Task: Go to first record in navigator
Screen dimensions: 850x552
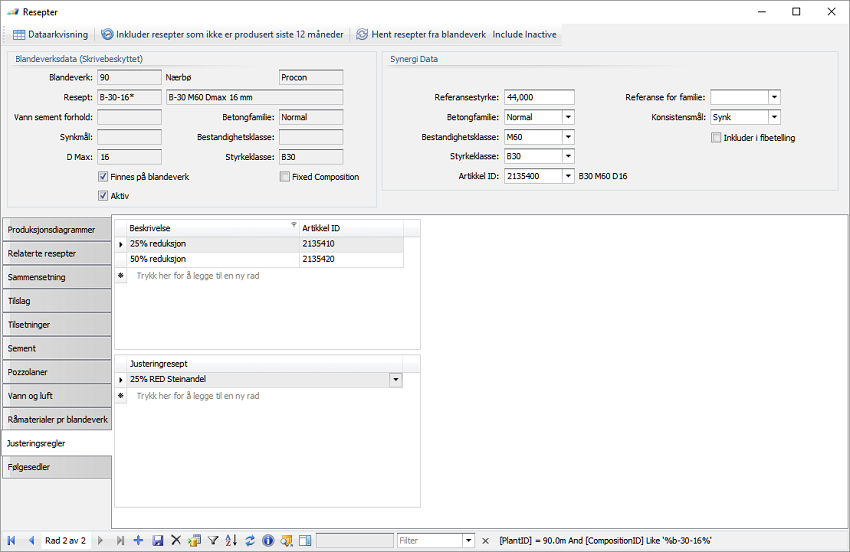Action: click(13, 541)
